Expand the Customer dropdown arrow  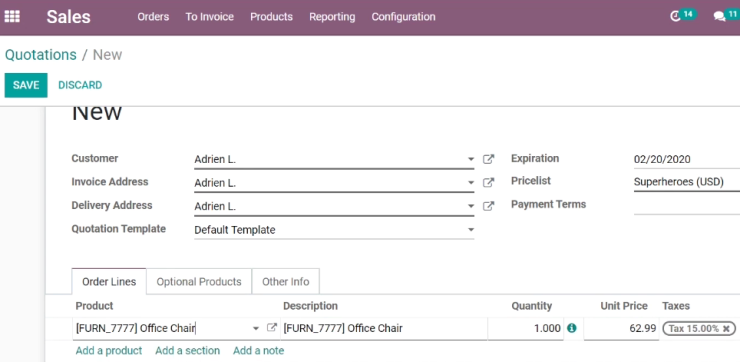471,159
